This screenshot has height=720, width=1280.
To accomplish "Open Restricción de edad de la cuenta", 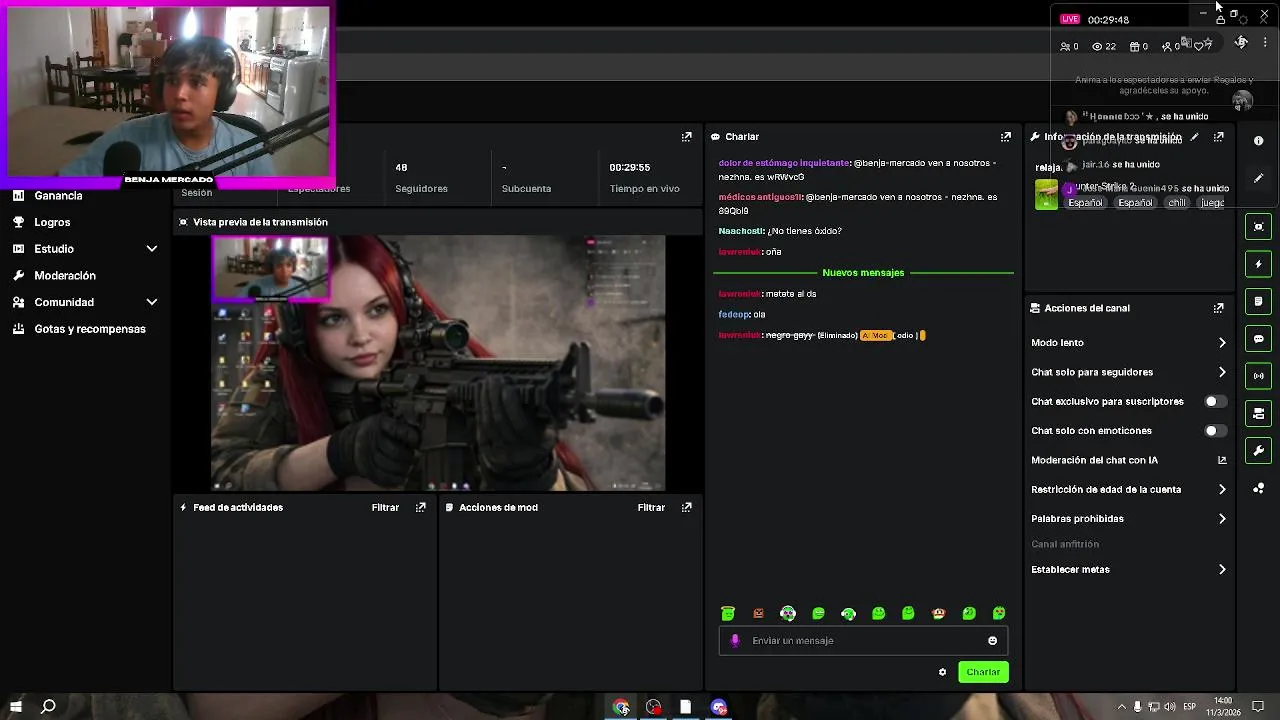I will pos(1129,490).
